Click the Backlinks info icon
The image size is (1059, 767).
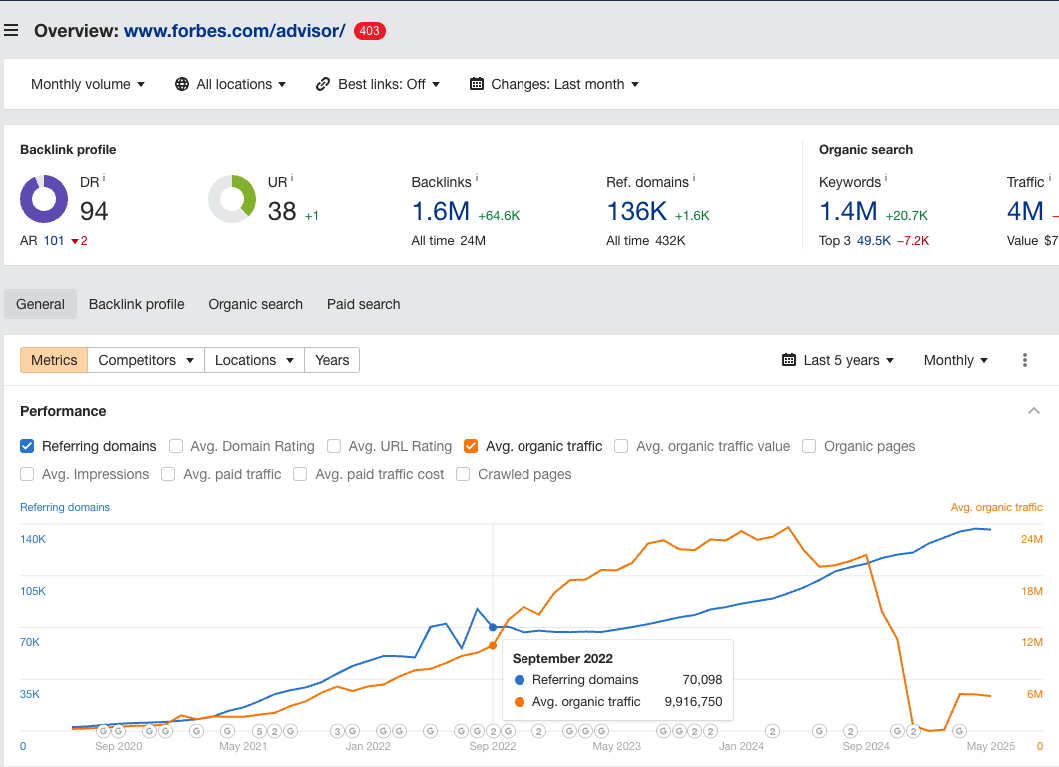point(477,178)
